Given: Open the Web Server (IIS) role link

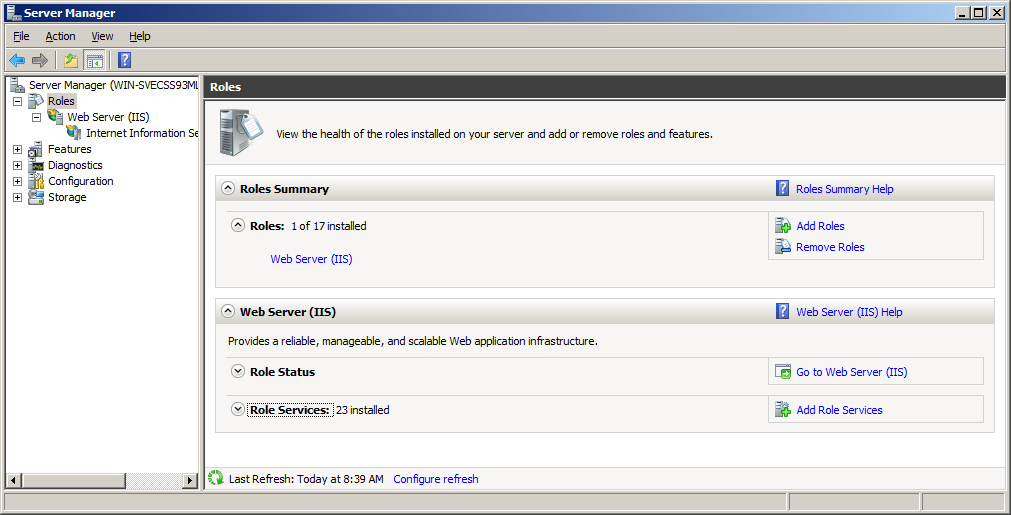Looking at the screenshot, I should (311, 259).
